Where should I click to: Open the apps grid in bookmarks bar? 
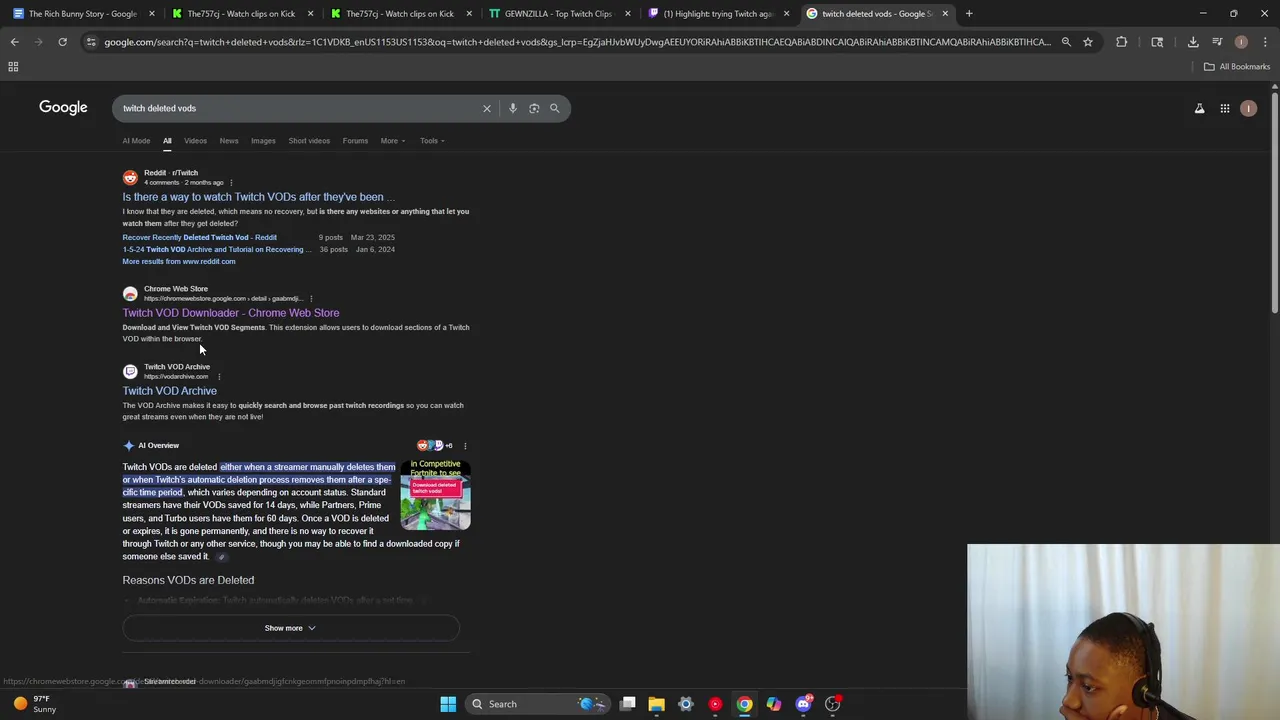[x=13, y=67]
